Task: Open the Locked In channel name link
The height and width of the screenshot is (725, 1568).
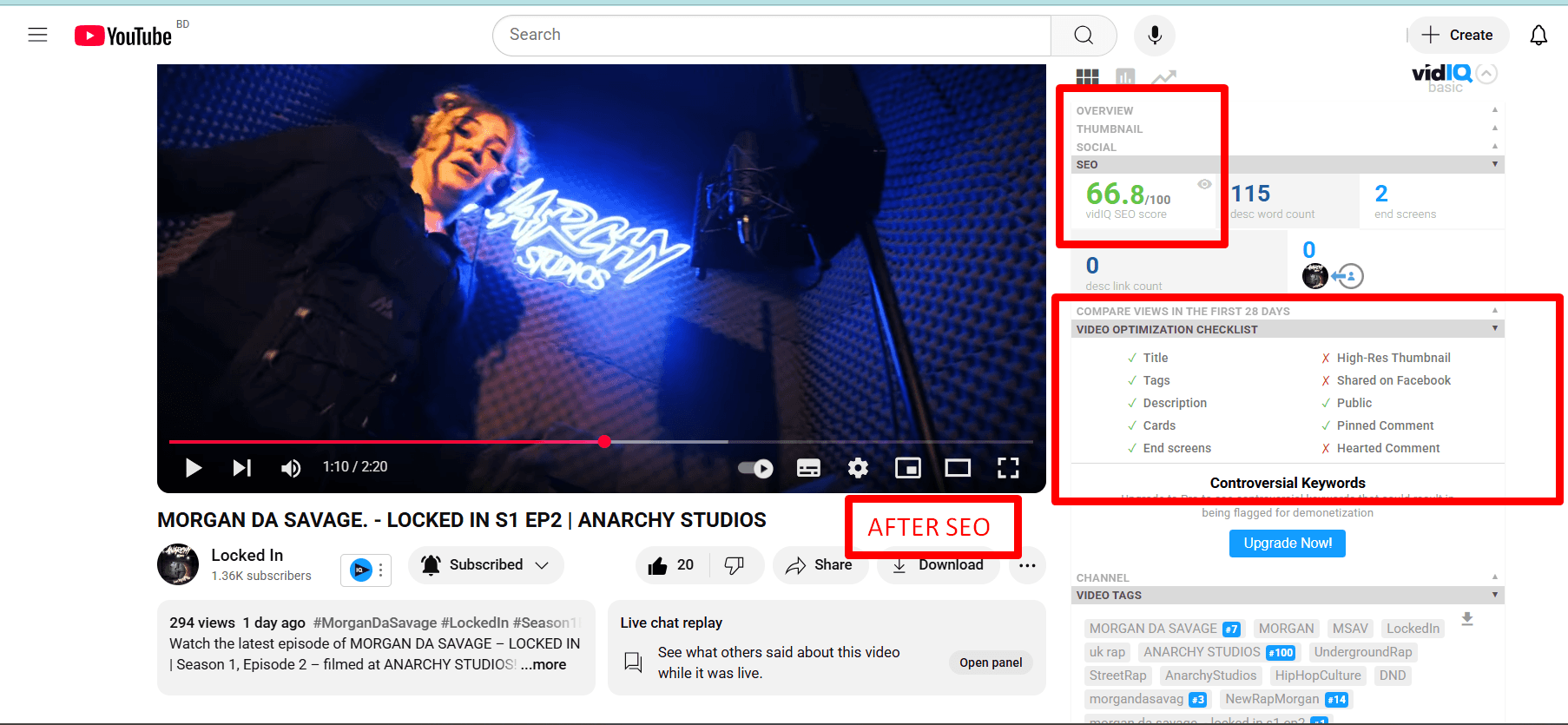Action: pyautogui.click(x=247, y=555)
